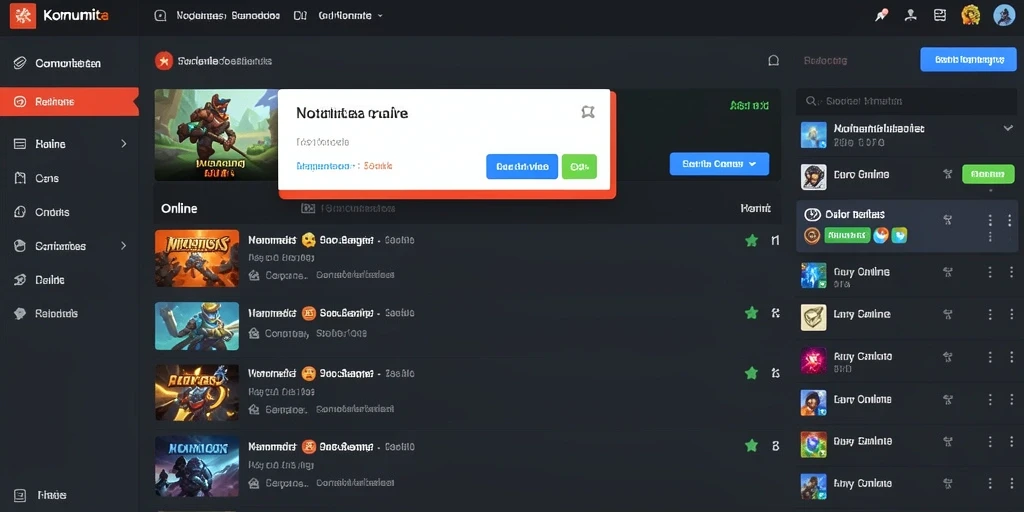
Task: Click the calendar list icon in the top bar
Action: tap(940, 16)
